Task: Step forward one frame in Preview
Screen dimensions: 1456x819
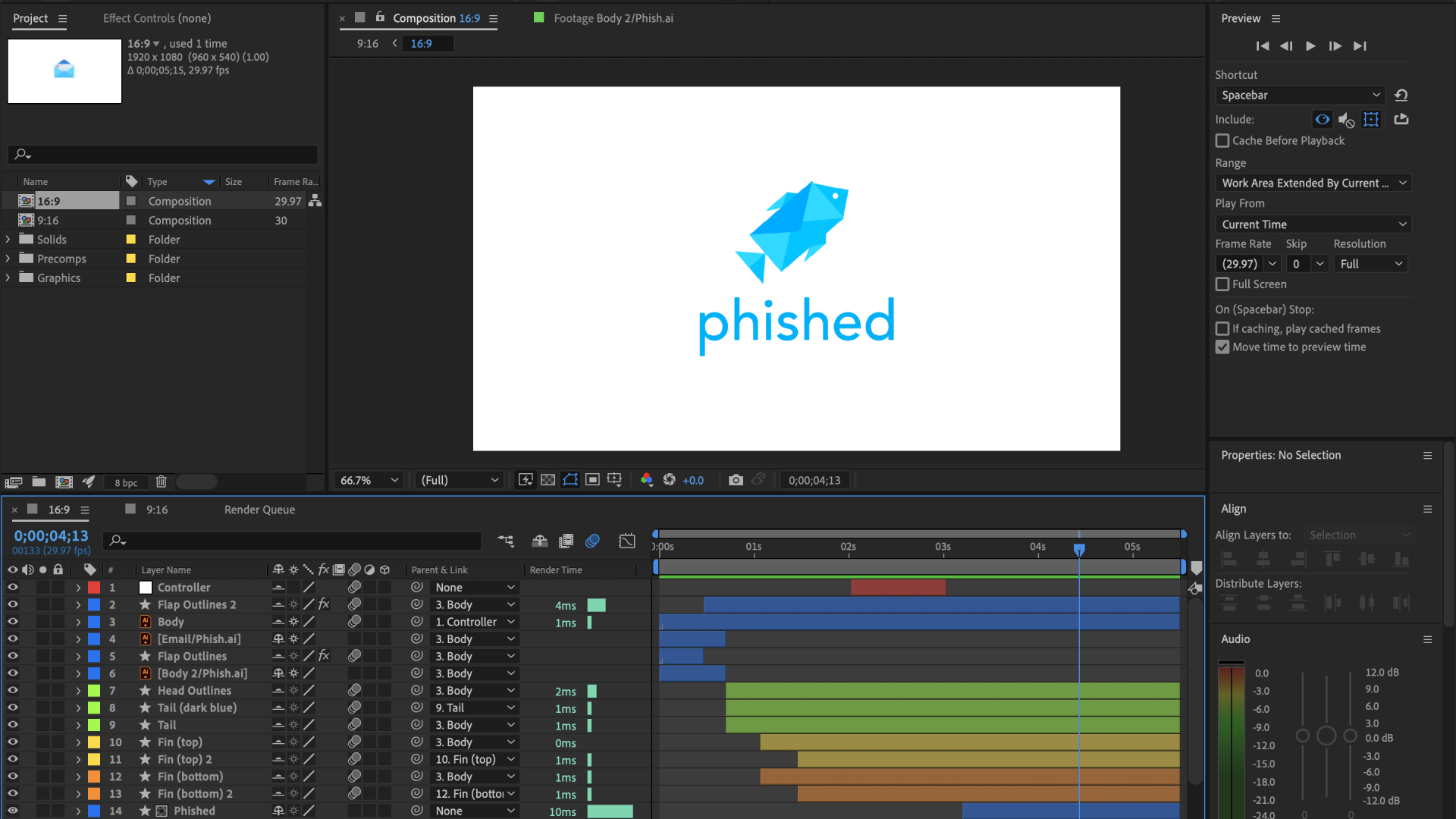Action: tap(1335, 46)
